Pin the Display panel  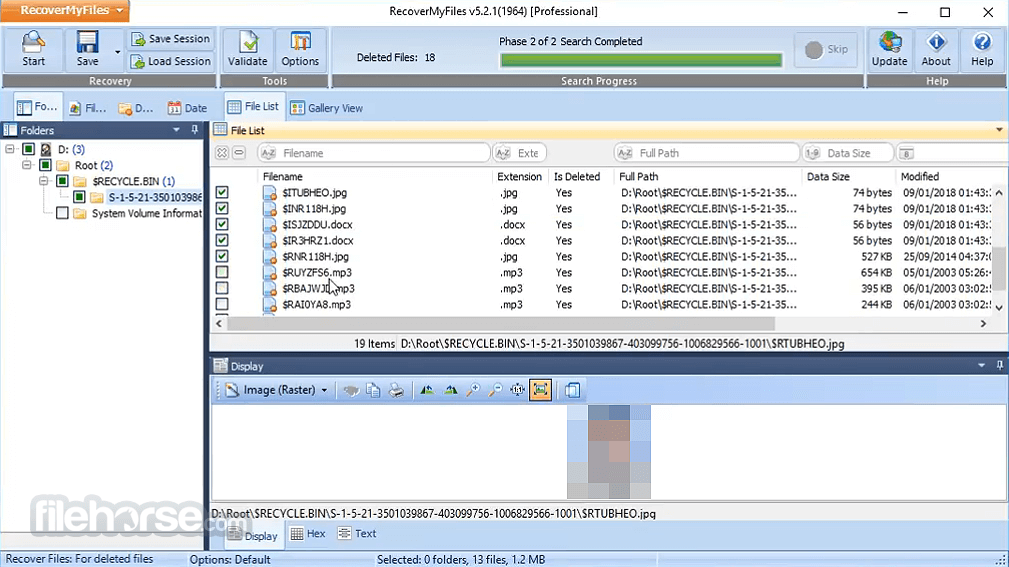[999, 366]
